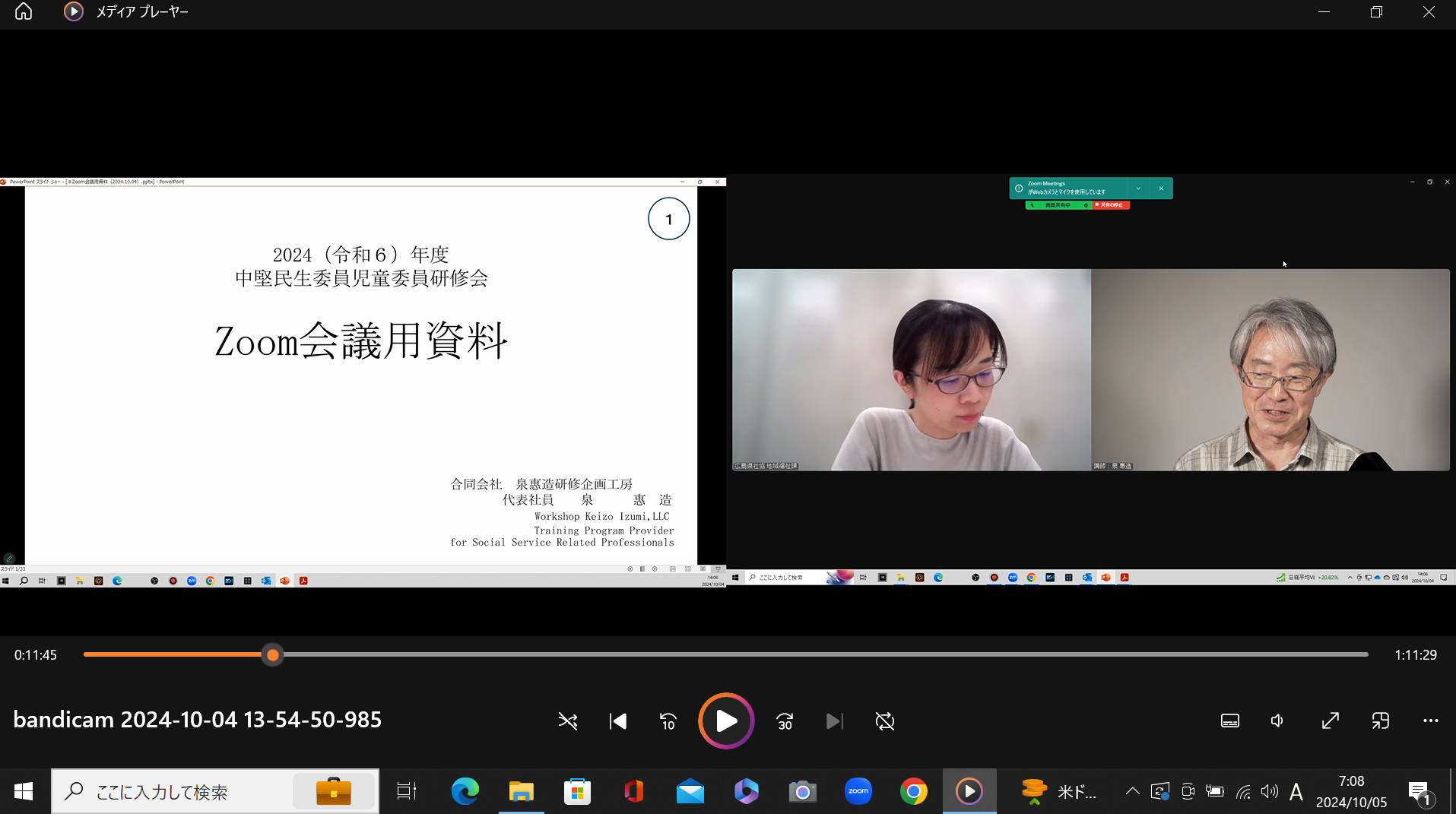
Task: Open the notification center
Action: (1420, 793)
